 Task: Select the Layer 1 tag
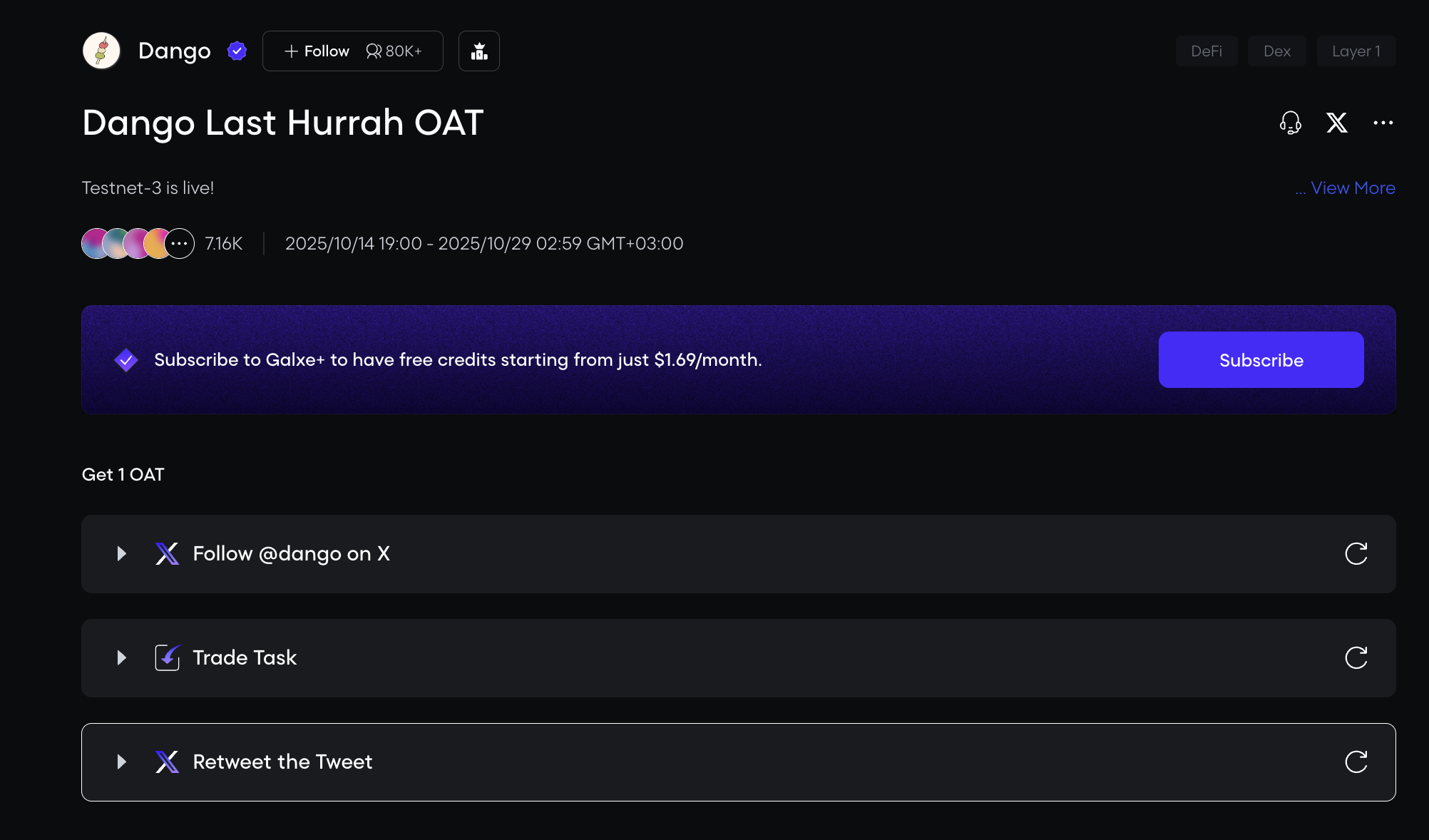click(x=1356, y=51)
